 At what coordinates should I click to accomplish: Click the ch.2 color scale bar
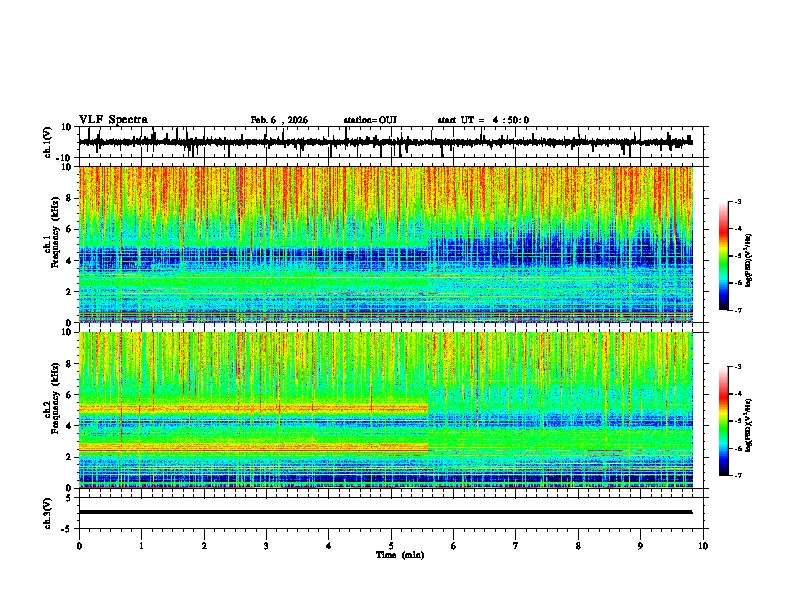coord(723,421)
